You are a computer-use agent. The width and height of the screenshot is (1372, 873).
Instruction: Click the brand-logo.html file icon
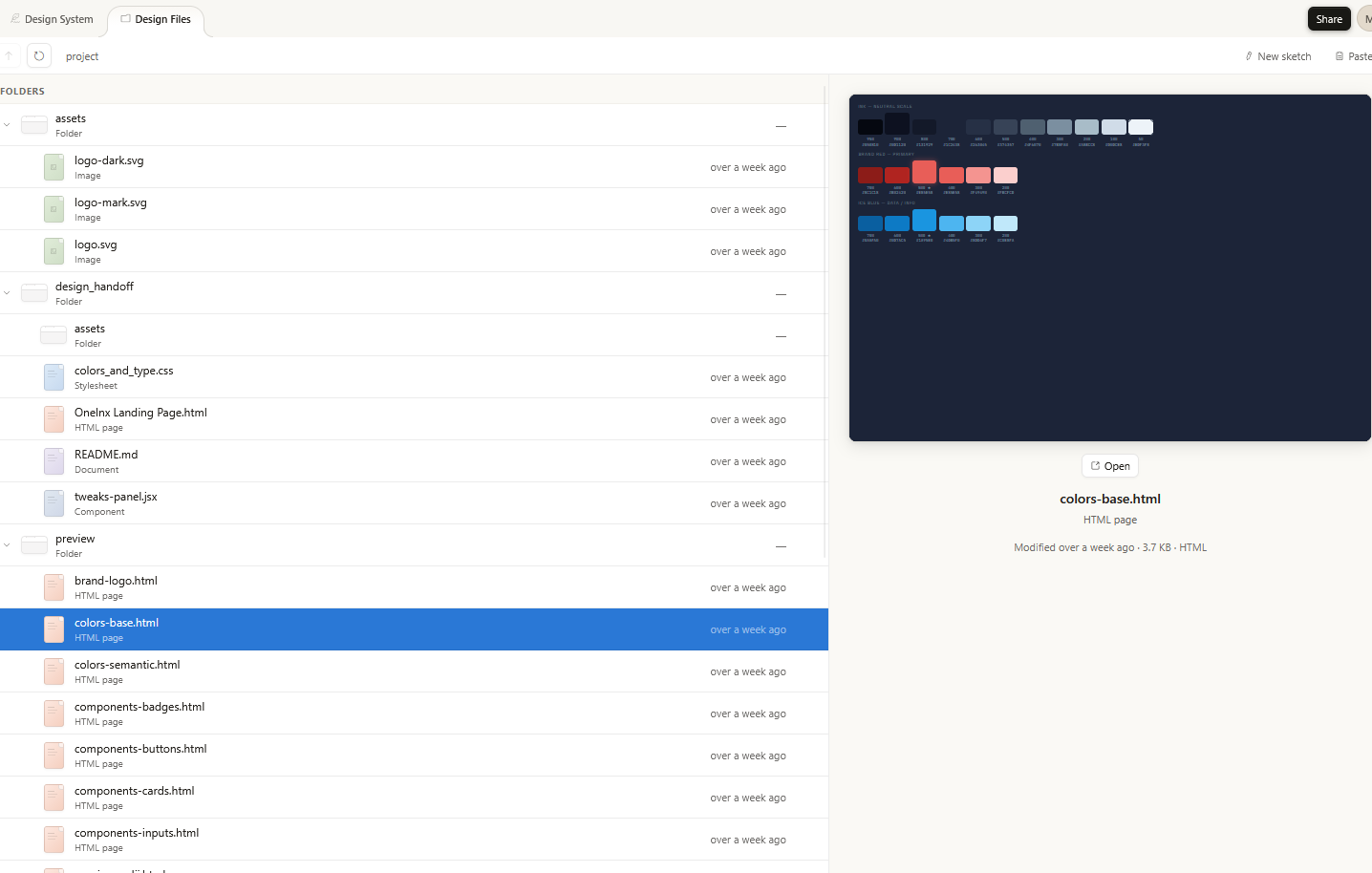pos(54,587)
